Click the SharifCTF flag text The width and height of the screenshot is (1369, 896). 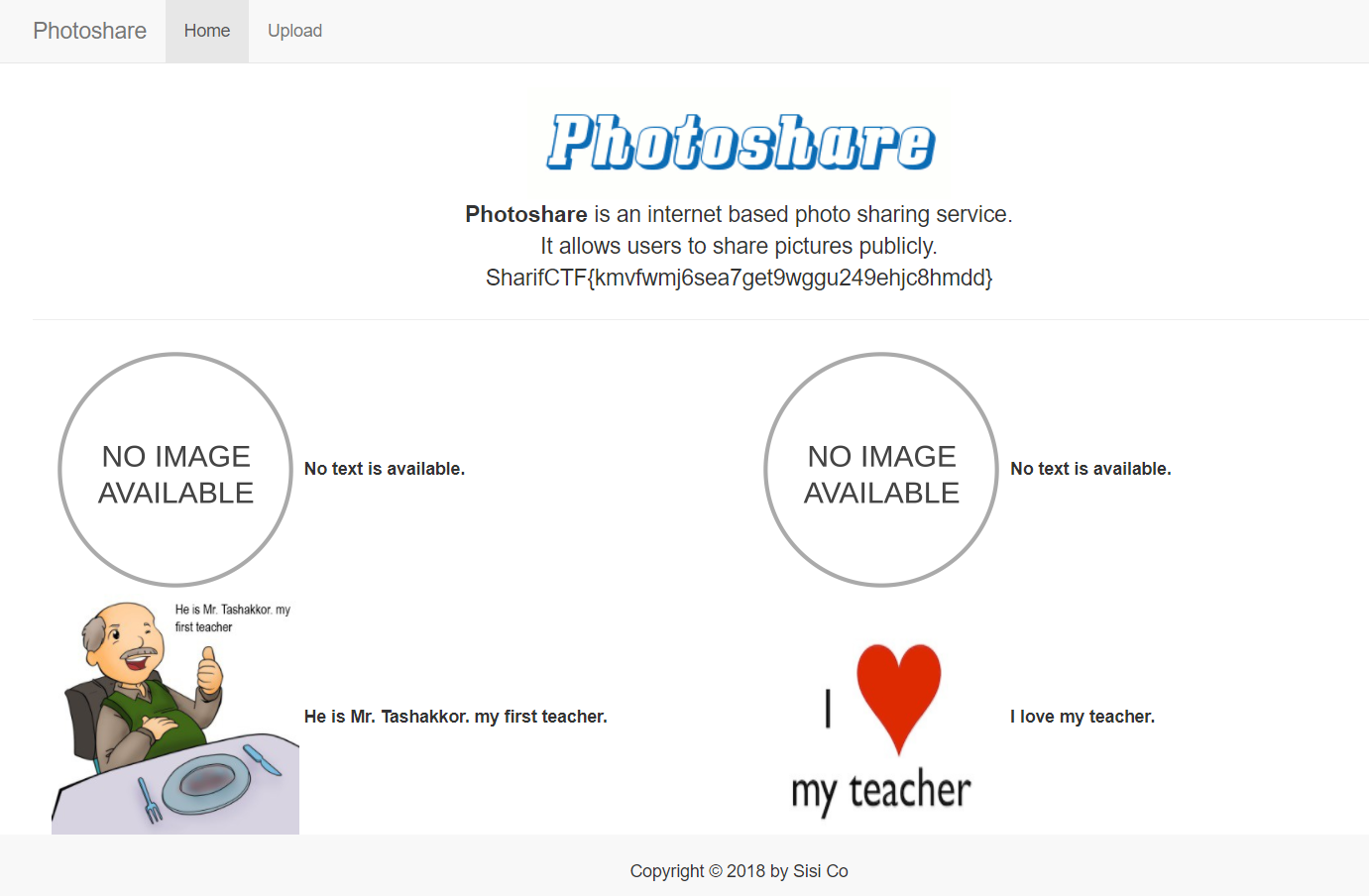(739, 278)
